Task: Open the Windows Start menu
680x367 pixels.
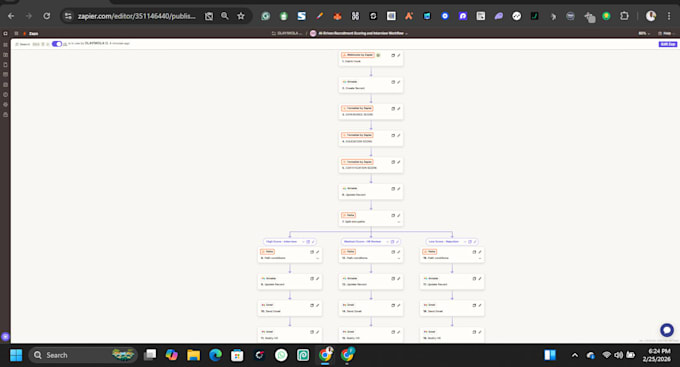Action: [x=16, y=355]
